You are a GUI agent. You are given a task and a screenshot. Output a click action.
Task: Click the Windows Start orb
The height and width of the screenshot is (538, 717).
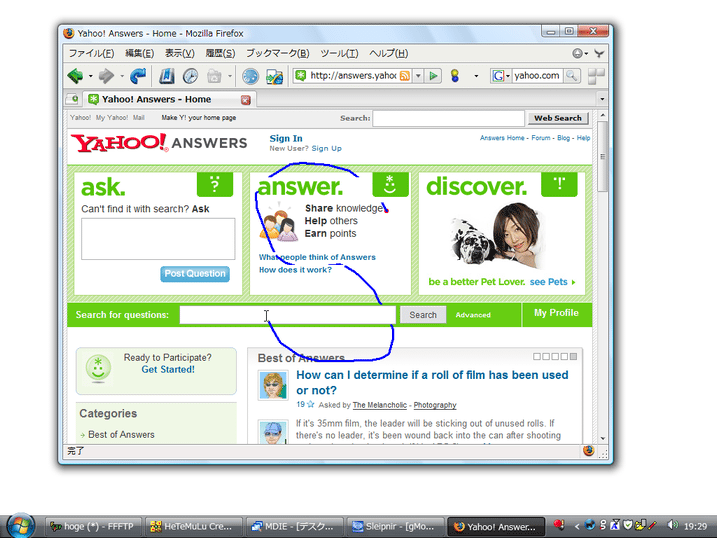[x=20, y=526]
